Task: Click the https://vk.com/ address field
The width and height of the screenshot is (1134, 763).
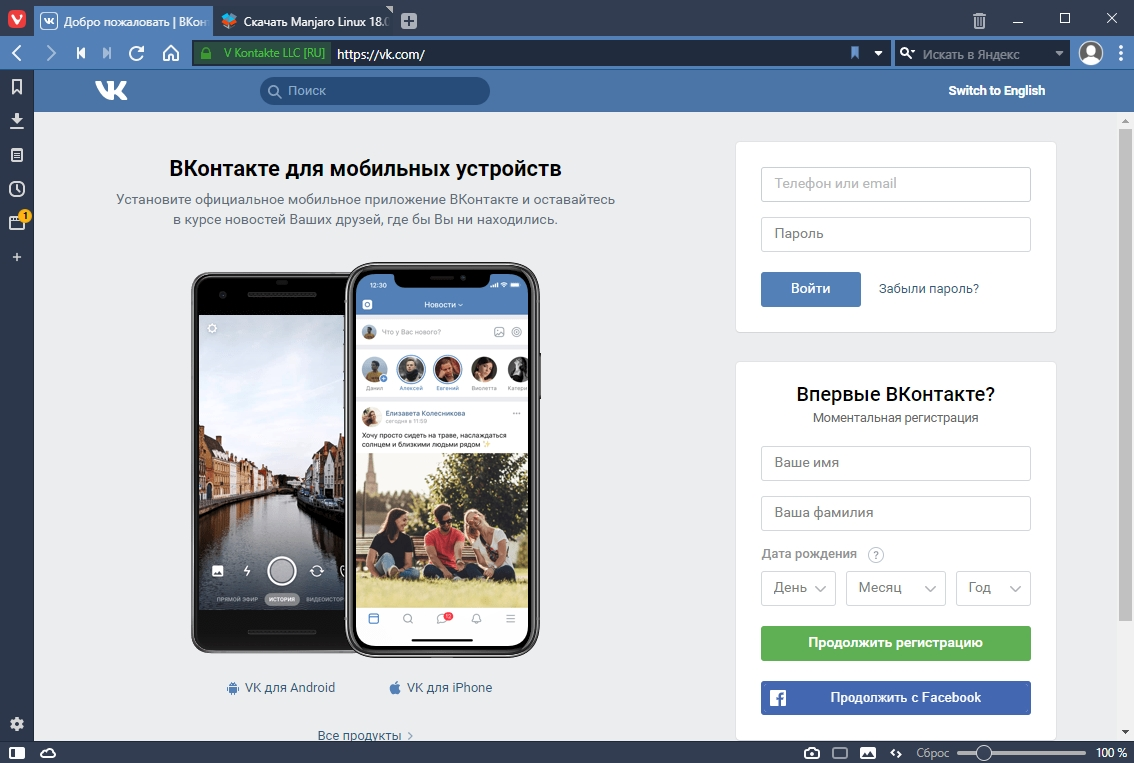Action: [x=586, y=54]
